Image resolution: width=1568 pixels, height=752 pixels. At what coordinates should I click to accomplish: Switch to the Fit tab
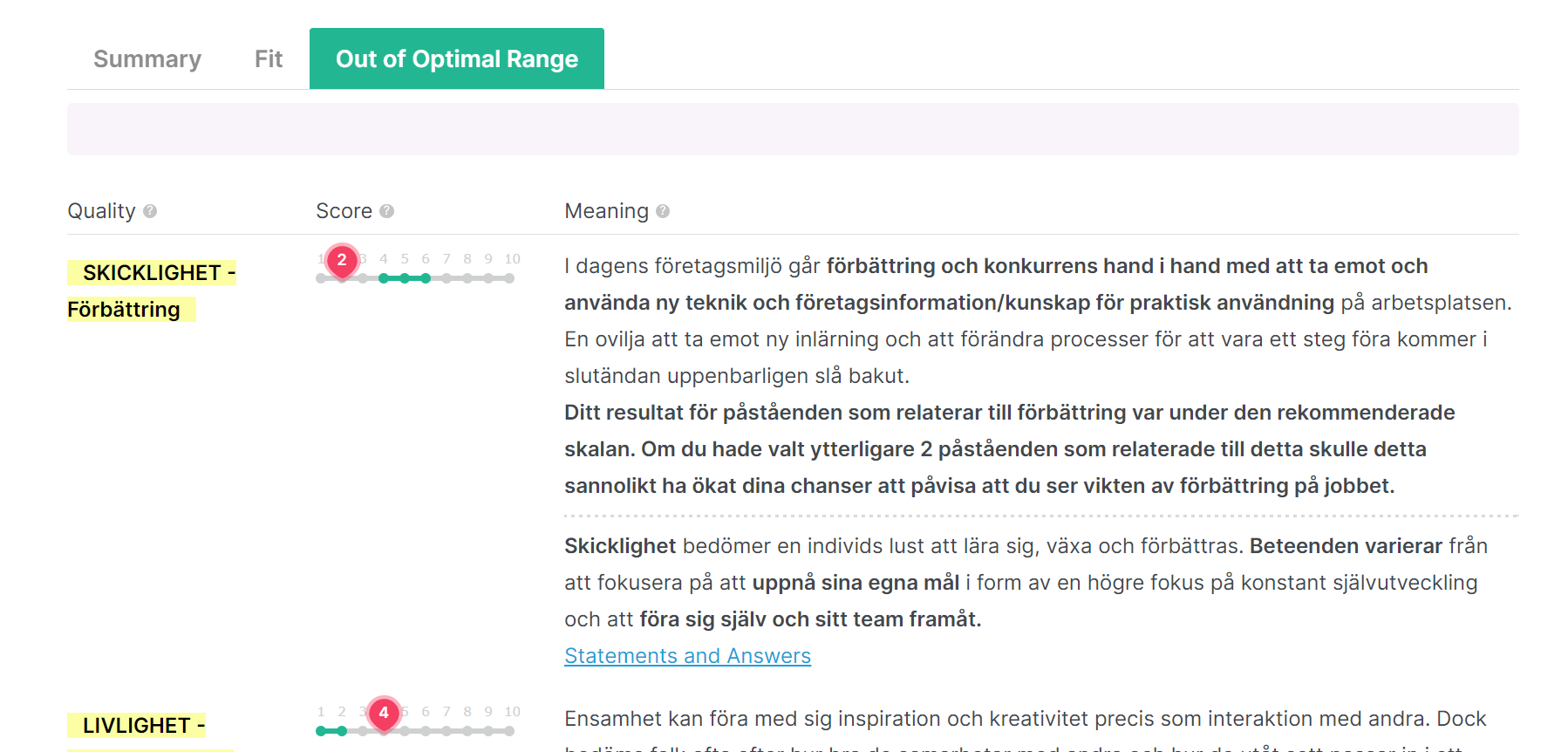[x=269, y=58]
